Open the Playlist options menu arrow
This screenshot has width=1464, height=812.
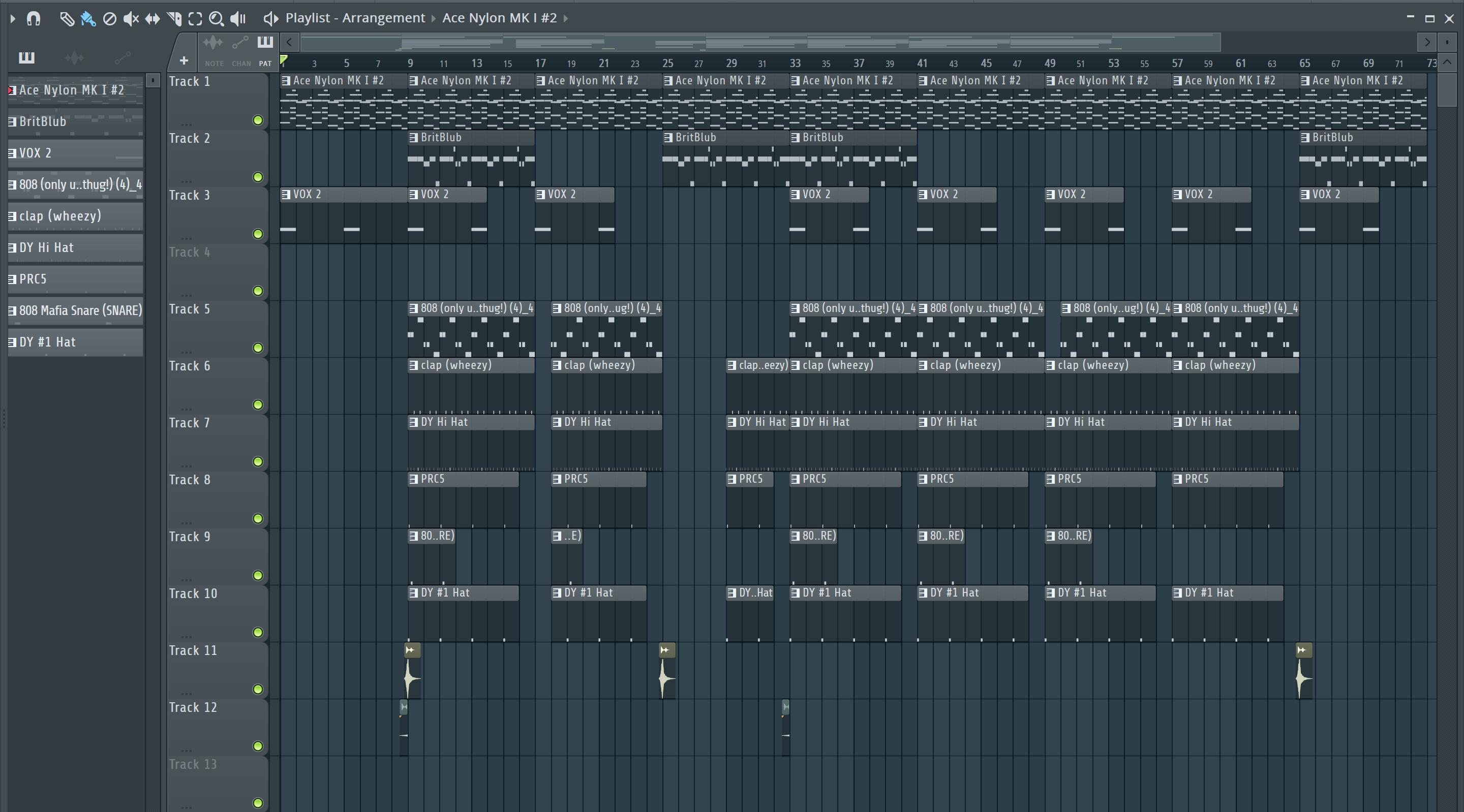pos(13,19)
